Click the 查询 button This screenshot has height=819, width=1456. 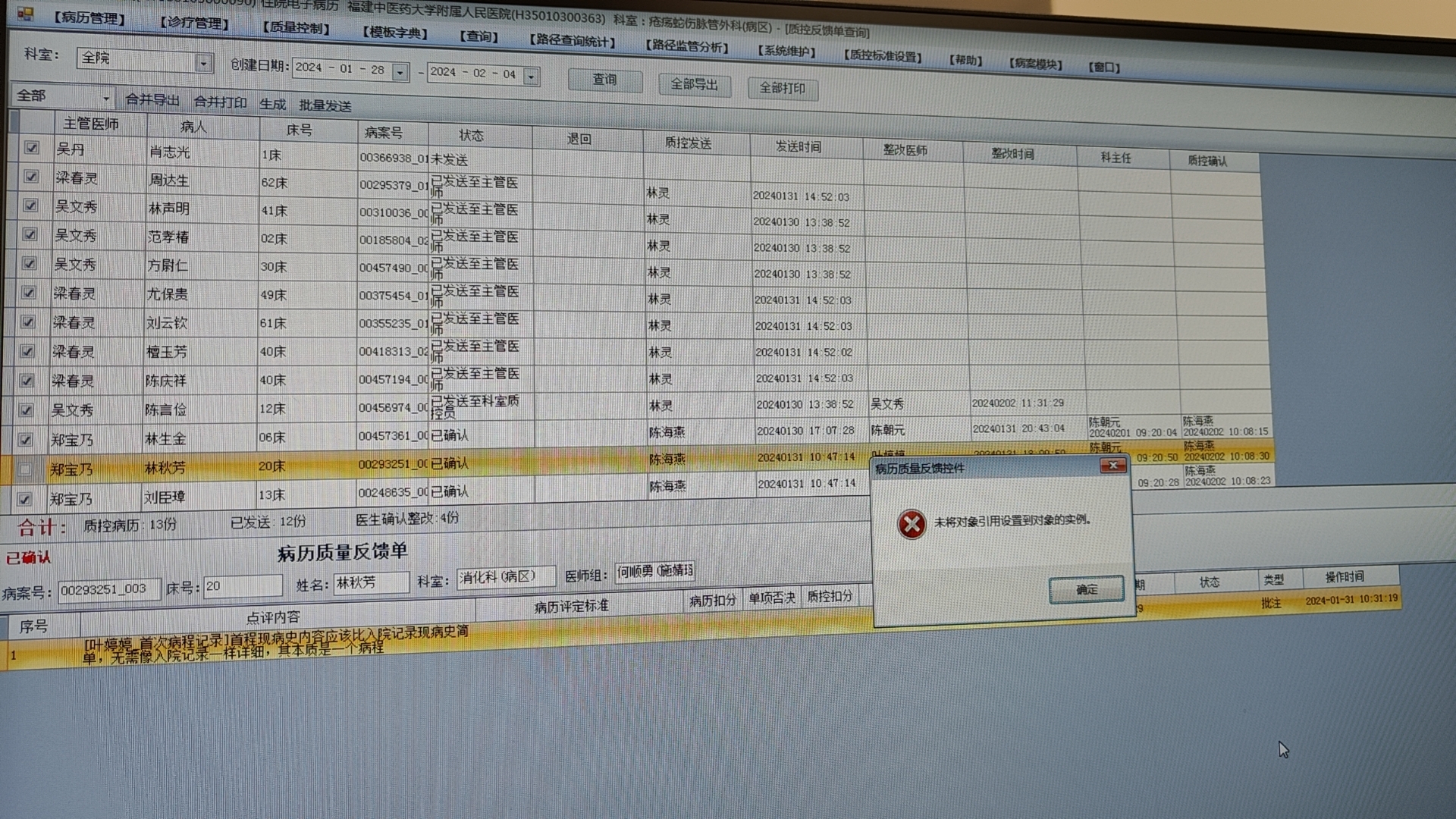(604, 80)
